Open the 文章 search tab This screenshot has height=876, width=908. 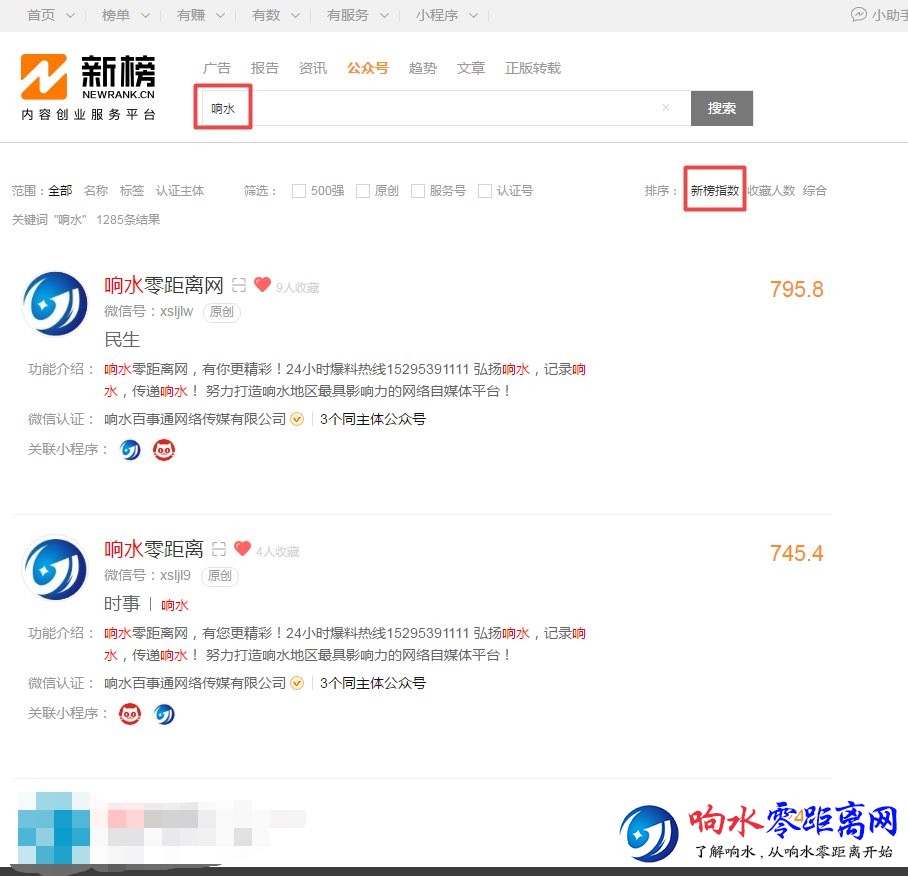(471, 68)
